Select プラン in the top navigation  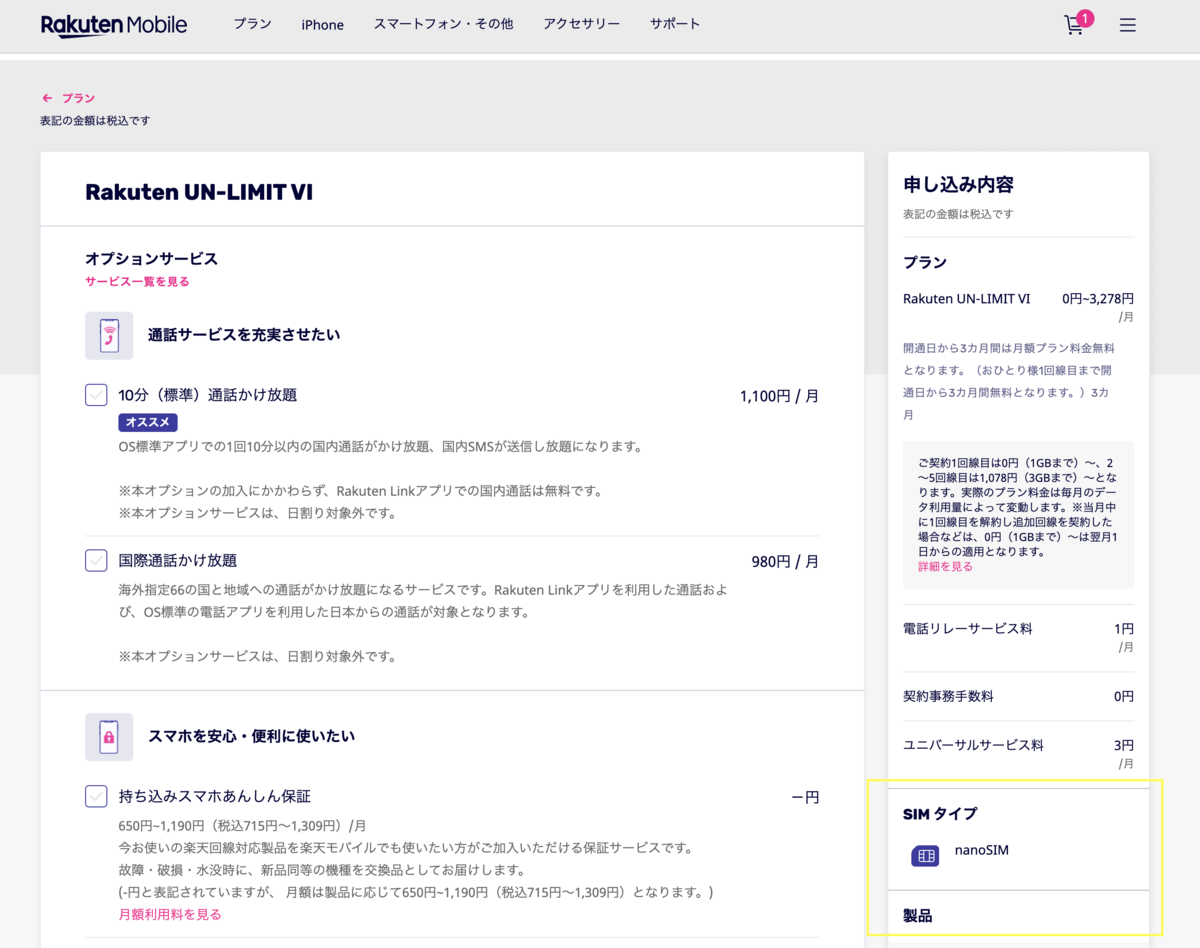click(252, 24)
